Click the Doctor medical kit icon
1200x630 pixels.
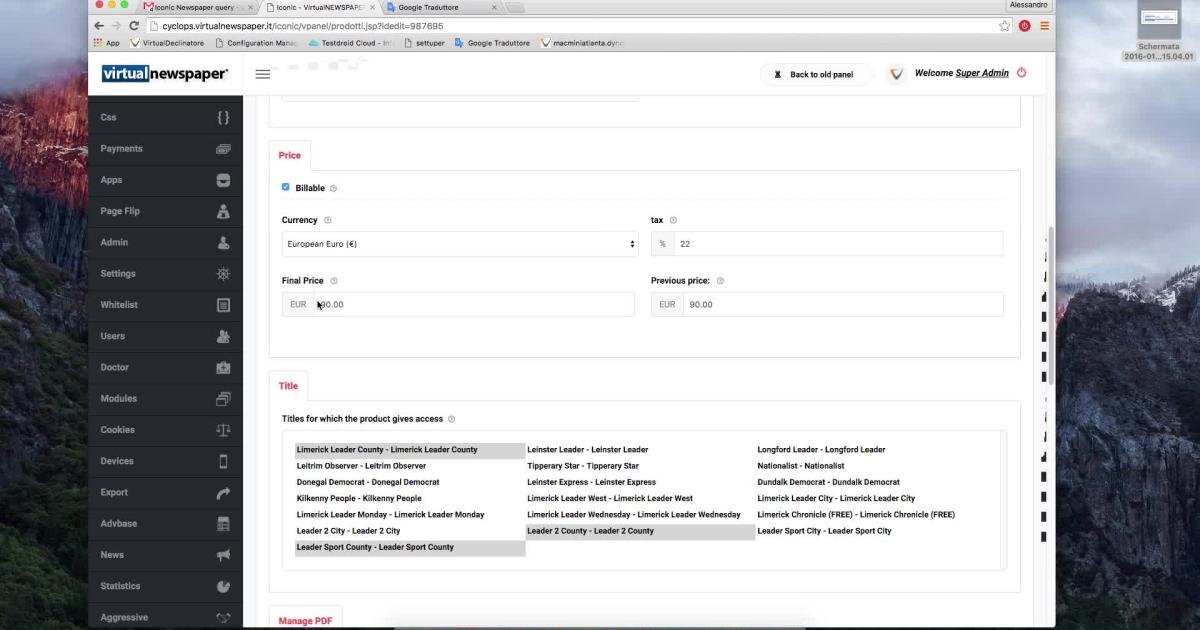tap(223, 367)
